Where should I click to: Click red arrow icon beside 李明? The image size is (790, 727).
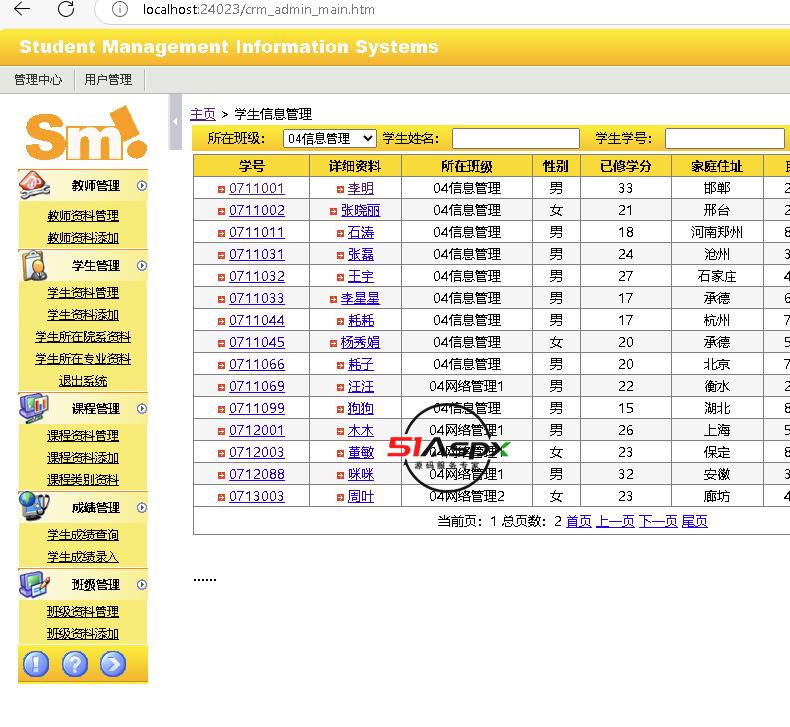(340, 189)
